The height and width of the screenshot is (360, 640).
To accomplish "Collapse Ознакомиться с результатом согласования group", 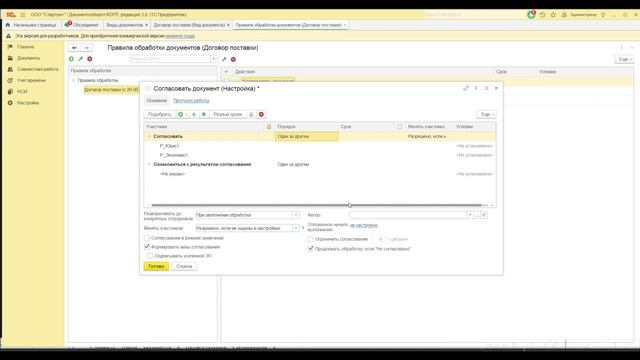I will [149, 164].
